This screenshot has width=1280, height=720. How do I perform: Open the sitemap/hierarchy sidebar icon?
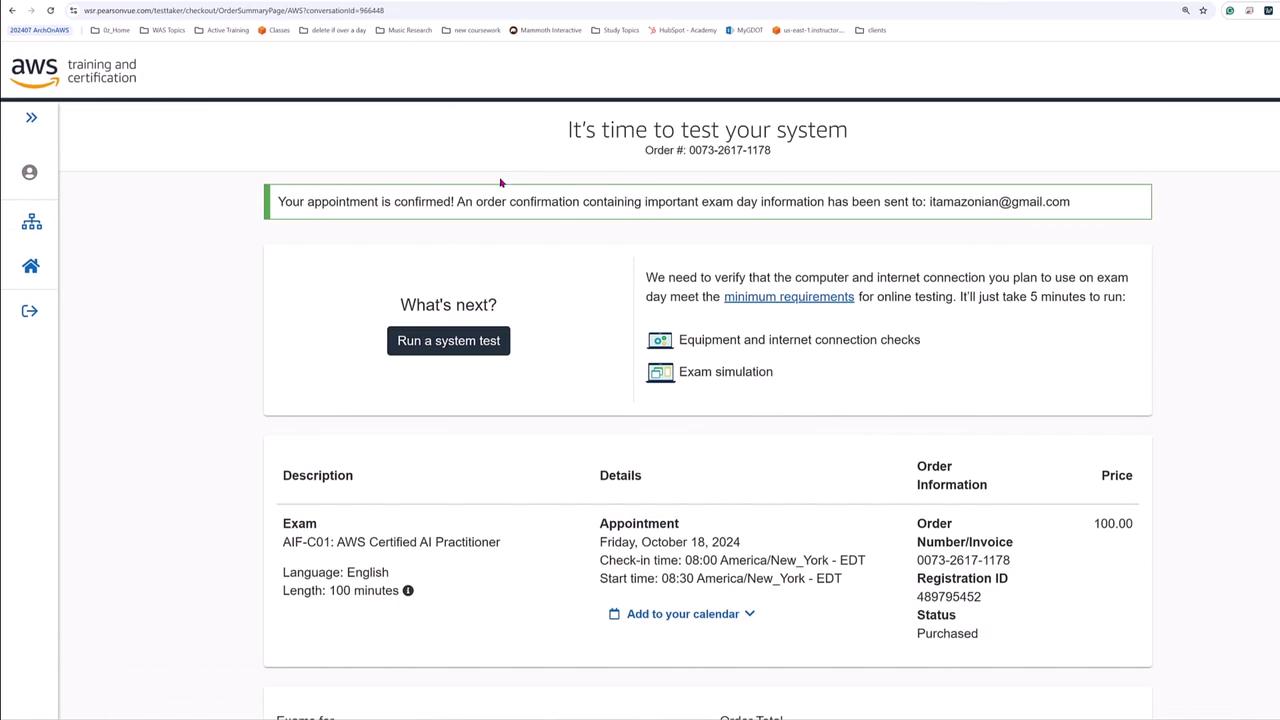(x=31, y=222)
